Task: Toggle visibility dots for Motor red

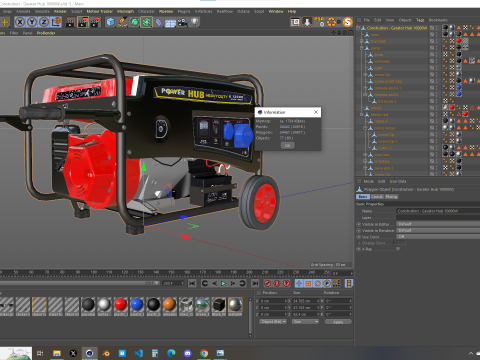Action: (x=436, y=115)
